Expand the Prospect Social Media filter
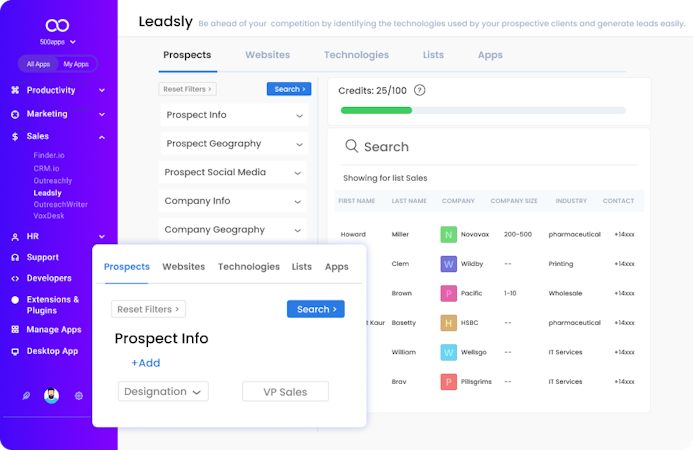This screenshot has width=693, height=450. pos(232,172)
